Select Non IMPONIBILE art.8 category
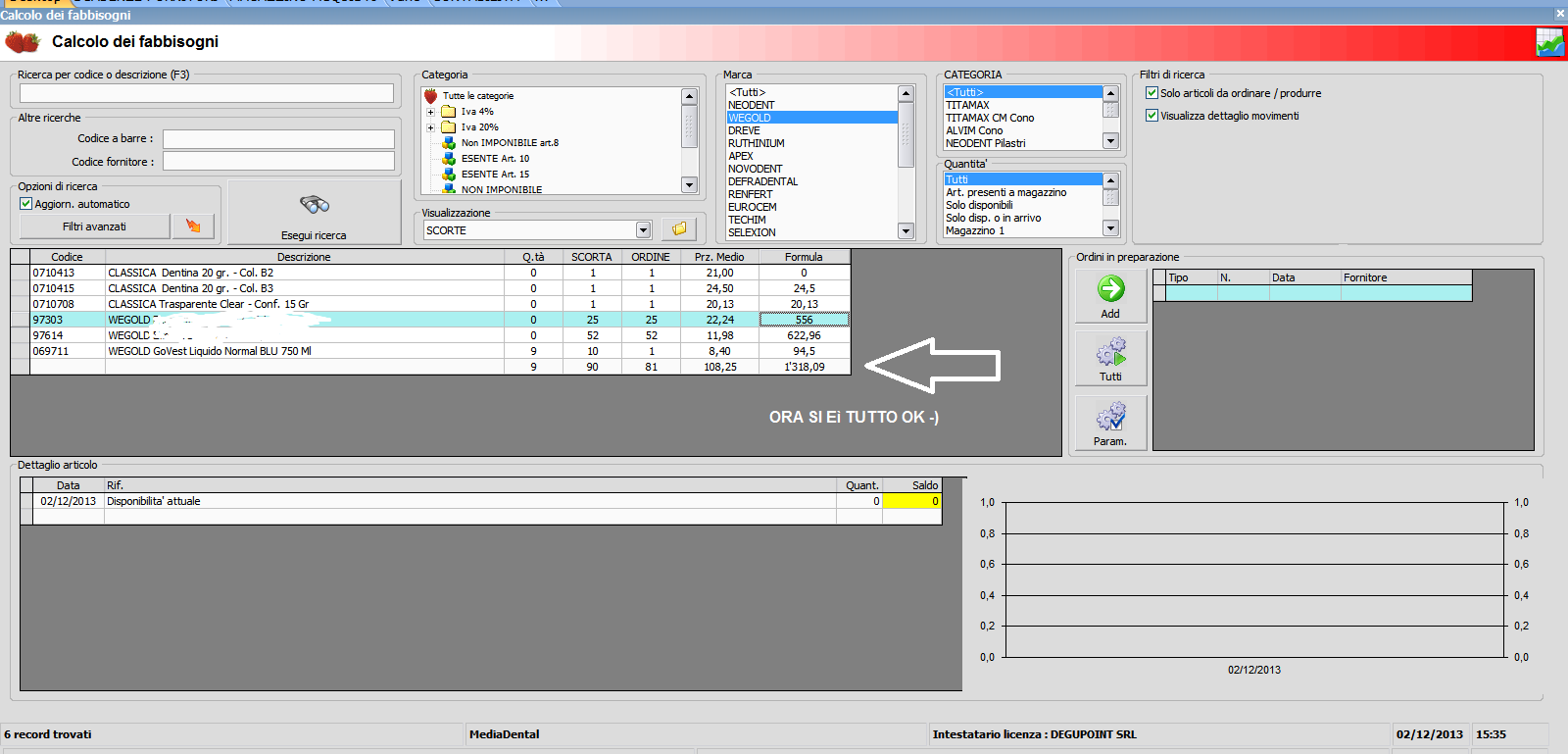 pos(510,143)
